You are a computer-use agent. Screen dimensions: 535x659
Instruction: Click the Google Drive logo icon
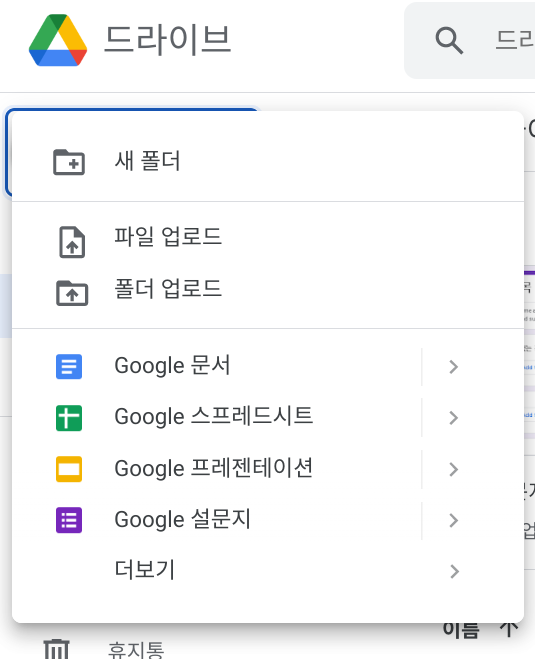[58, 40]
